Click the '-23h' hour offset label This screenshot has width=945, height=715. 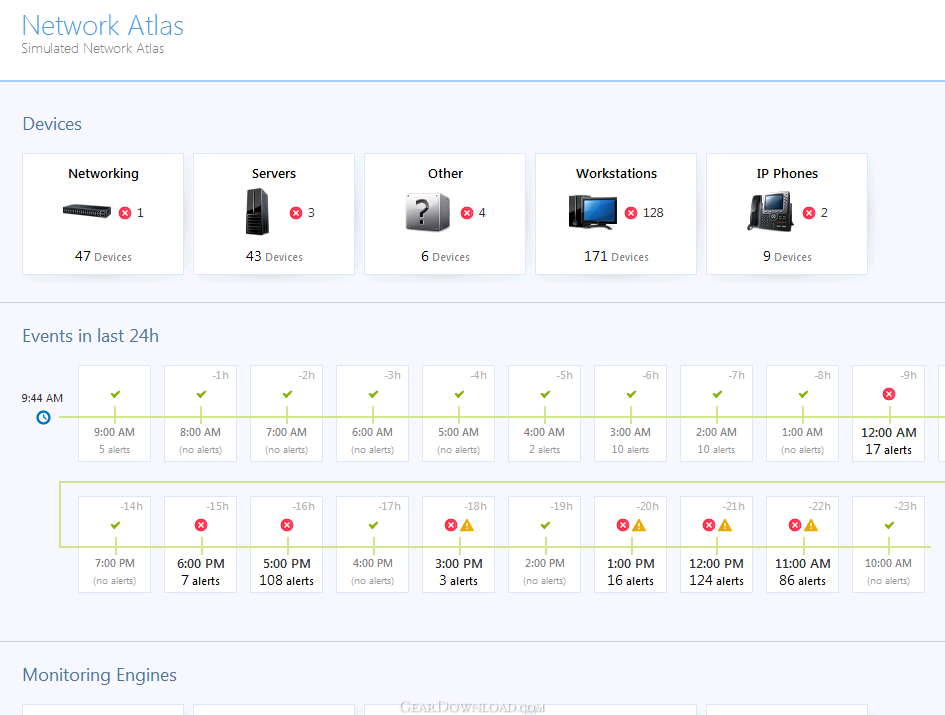pos(905,506)
